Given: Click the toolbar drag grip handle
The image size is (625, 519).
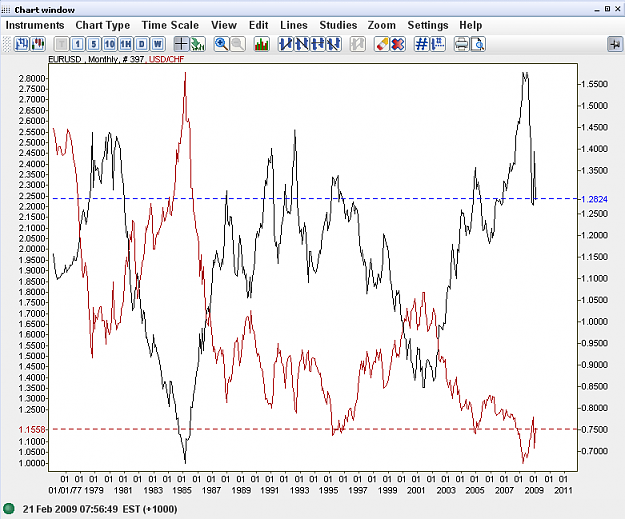Looking at the screenshot, I should 6,44.
